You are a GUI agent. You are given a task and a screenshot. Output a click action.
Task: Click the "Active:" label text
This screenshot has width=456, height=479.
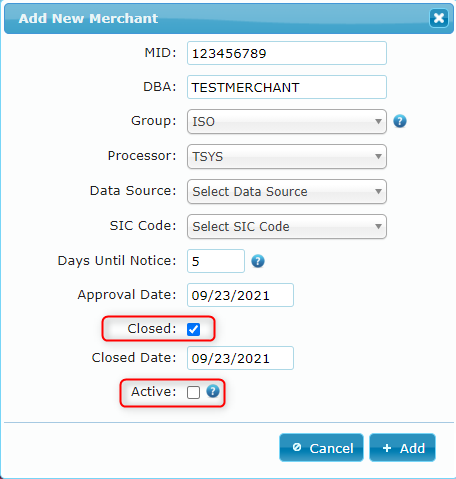pyautogui.click(x=154, y=392)
